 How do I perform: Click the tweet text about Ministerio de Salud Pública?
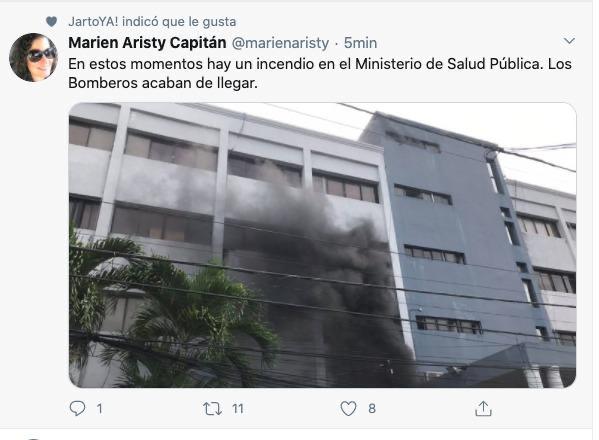click(x=320, y=73)
